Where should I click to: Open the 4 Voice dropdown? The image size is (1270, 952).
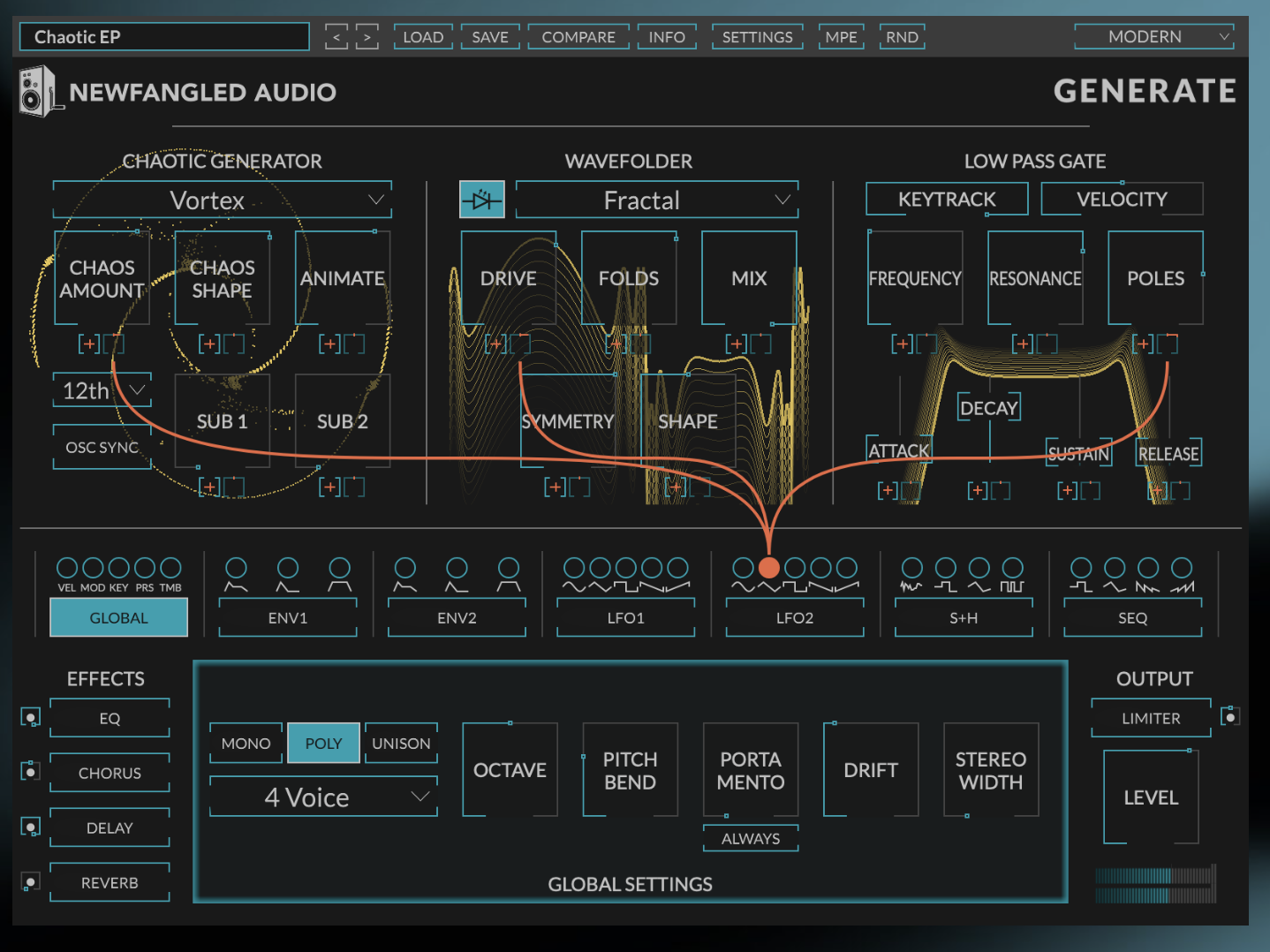point(323,797)
